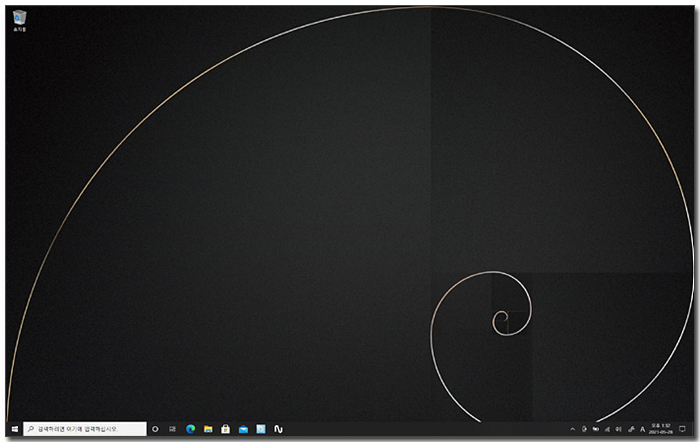The height and width of the screenshot is (442, 700).
Task: Open Microsoft Store from the taskbar
Action: pyautogui.click(x=225, y=429)
